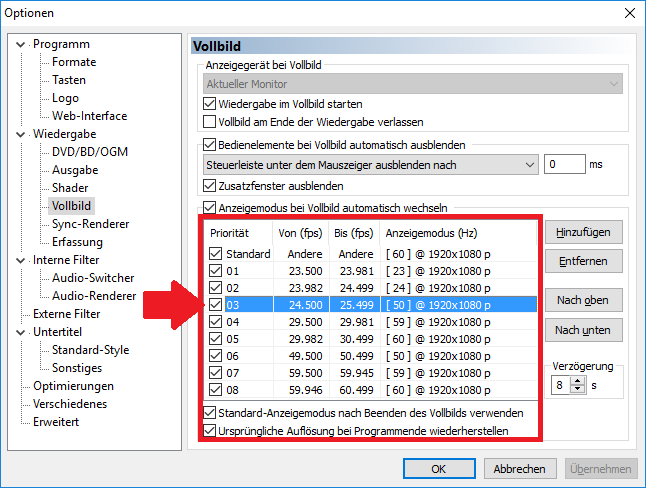This screenshot has width=646, height=488.
Task: Open the Standard-Style subtitle settings
Action: click(x=91, y=350)
